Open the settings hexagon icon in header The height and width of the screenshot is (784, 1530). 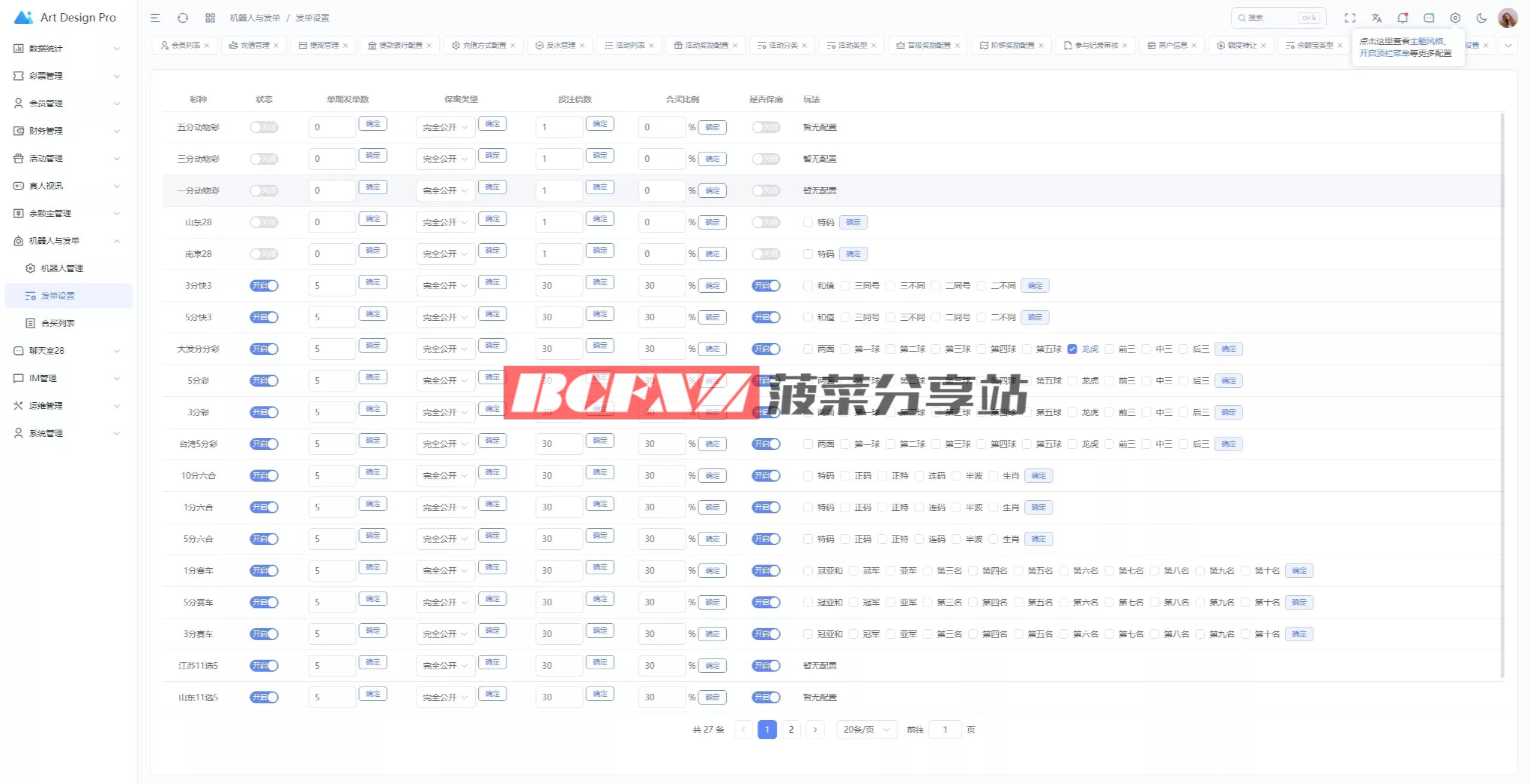pos(1455,18)
